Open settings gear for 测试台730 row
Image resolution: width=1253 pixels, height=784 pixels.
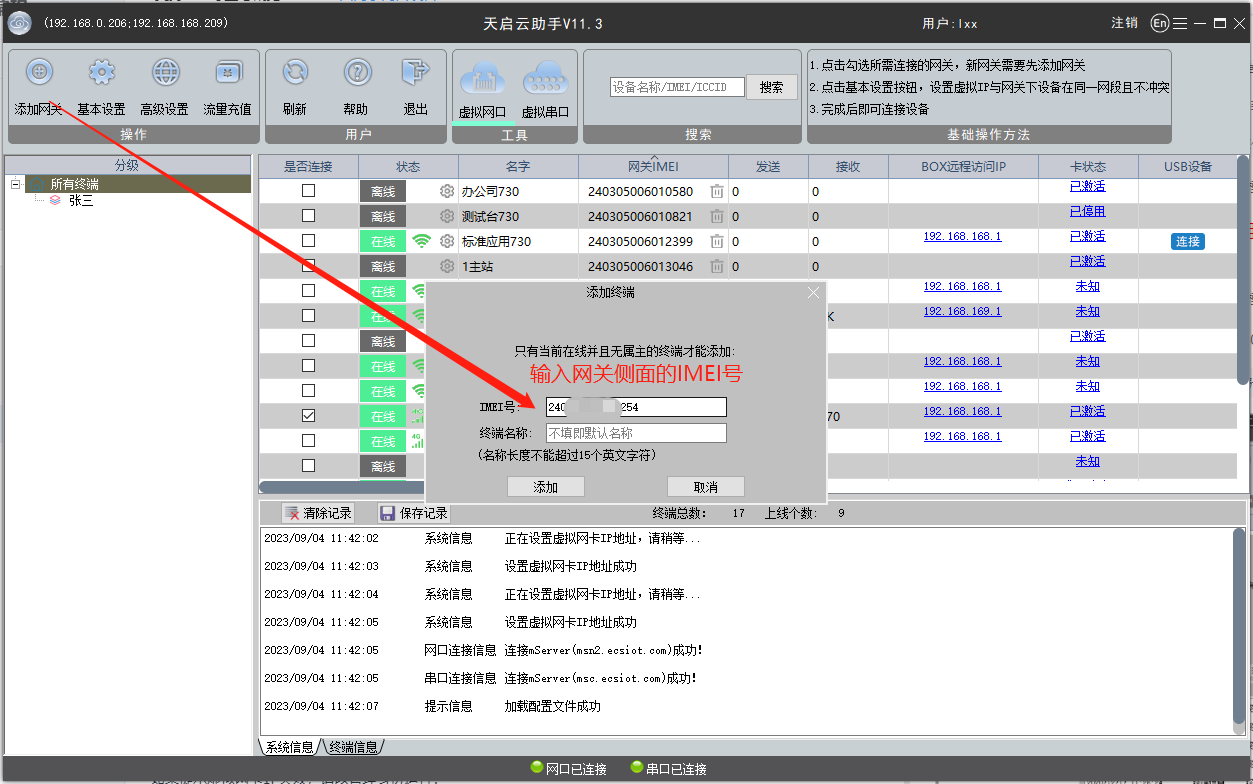pos(447,216)
